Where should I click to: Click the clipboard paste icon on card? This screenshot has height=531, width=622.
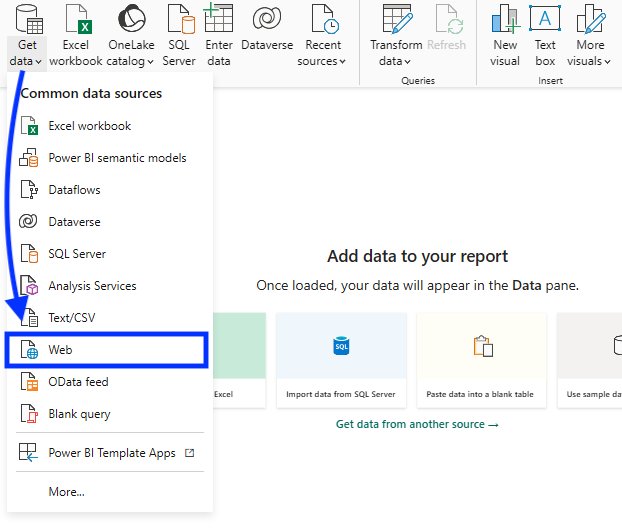[483, 346]
